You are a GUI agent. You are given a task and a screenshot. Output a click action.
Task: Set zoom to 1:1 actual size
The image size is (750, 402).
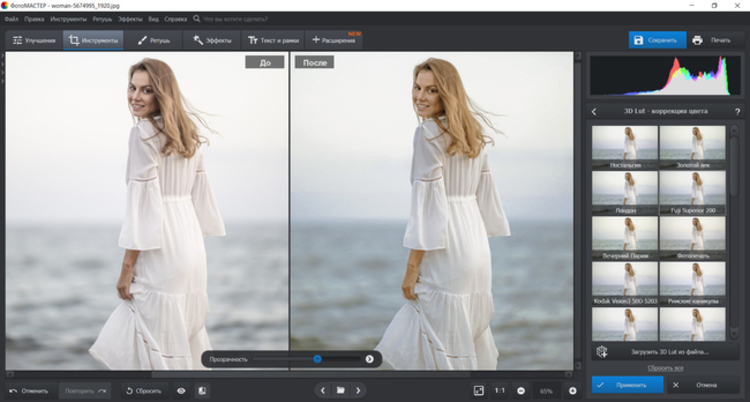pyautogui.click(x=500, y=390)
